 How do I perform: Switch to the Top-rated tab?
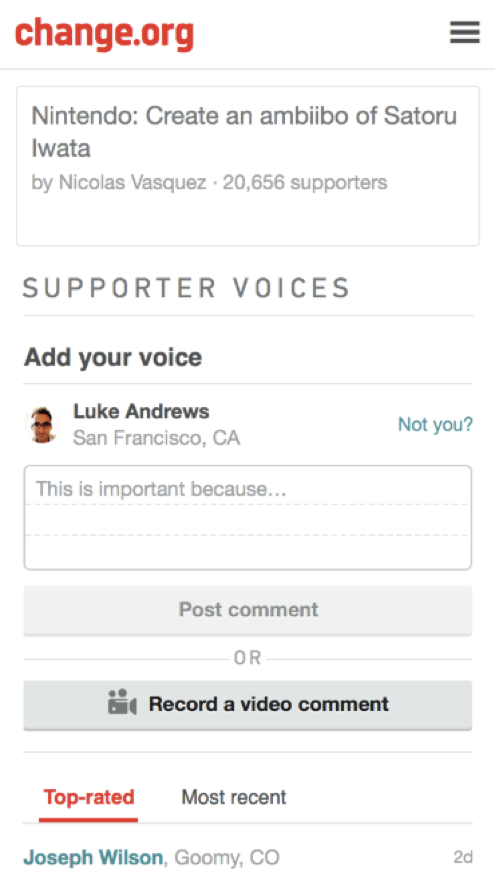point(89,797)
